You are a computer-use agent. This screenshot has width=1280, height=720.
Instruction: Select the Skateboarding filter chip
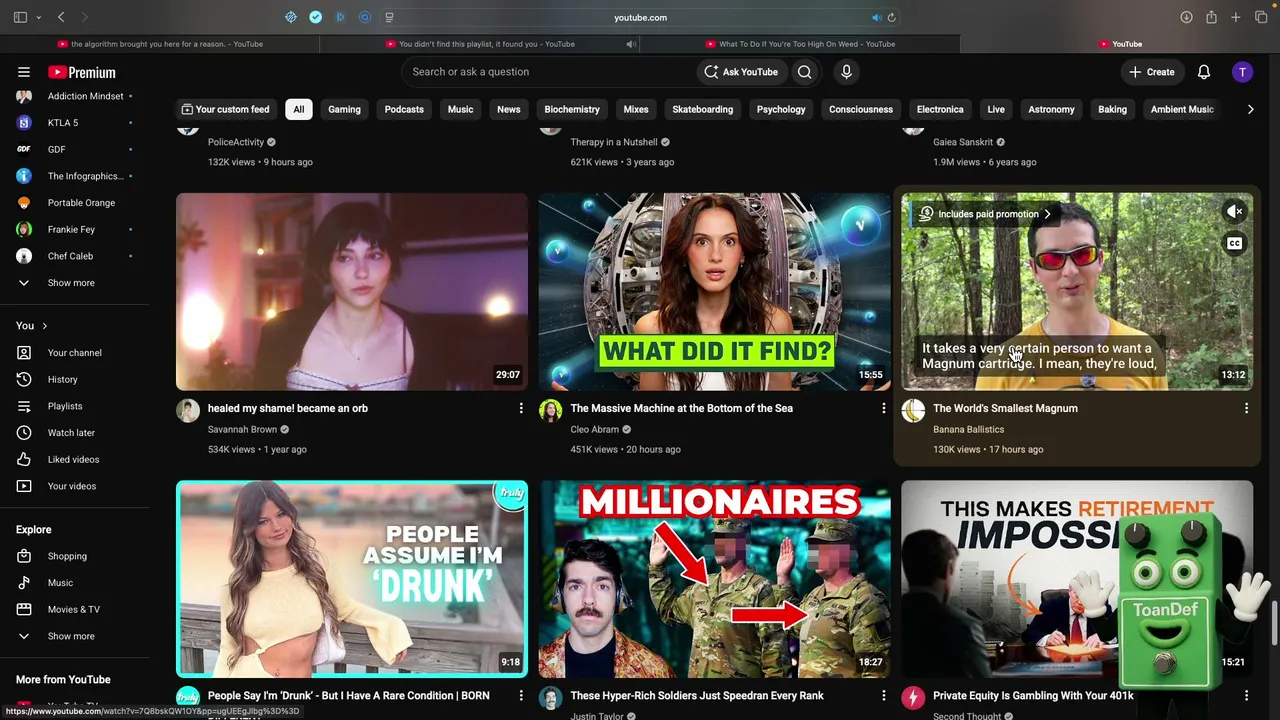703,109
